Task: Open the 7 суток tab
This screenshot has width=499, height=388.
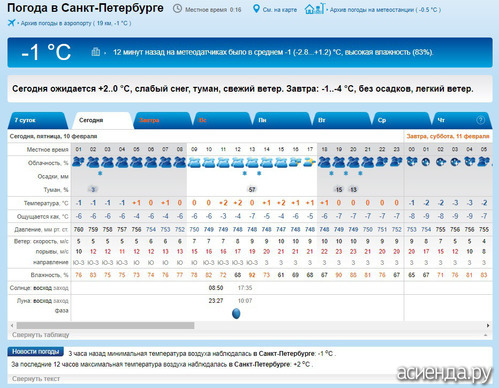Action: 37,120
